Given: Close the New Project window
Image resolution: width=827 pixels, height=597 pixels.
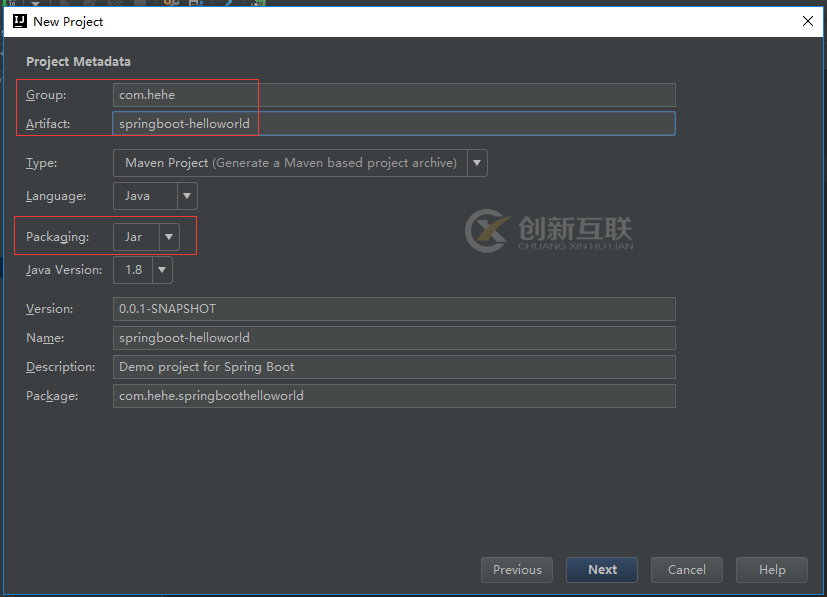Looking at the screenshot, I should click(x=807, y=21).
